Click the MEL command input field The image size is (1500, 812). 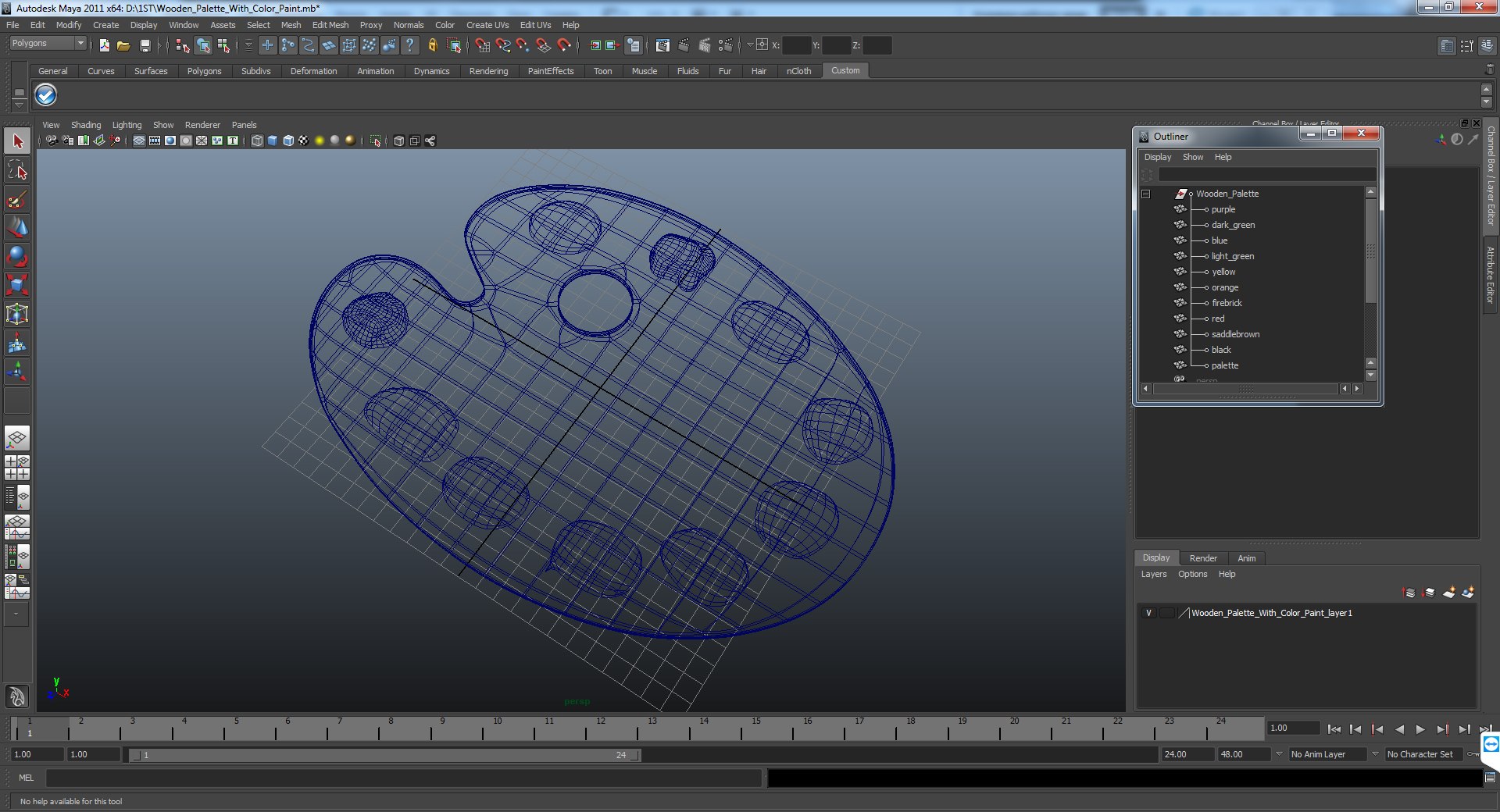(x=402, y=778)
